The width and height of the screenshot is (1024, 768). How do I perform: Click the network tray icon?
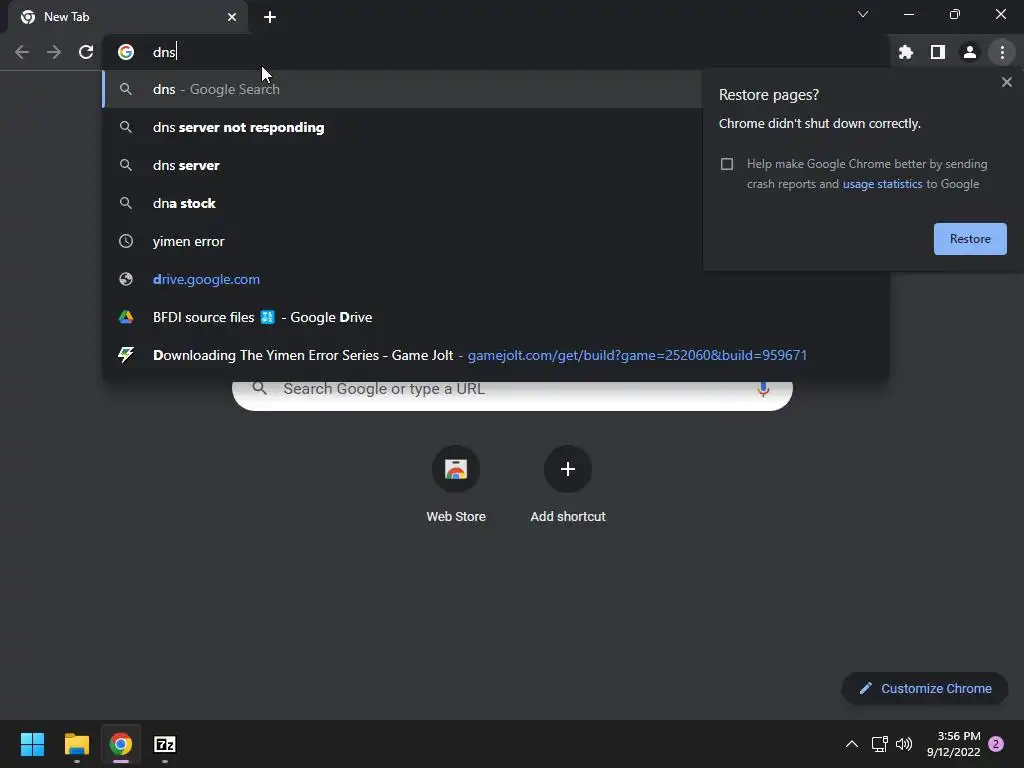click(x=880, y=744)
